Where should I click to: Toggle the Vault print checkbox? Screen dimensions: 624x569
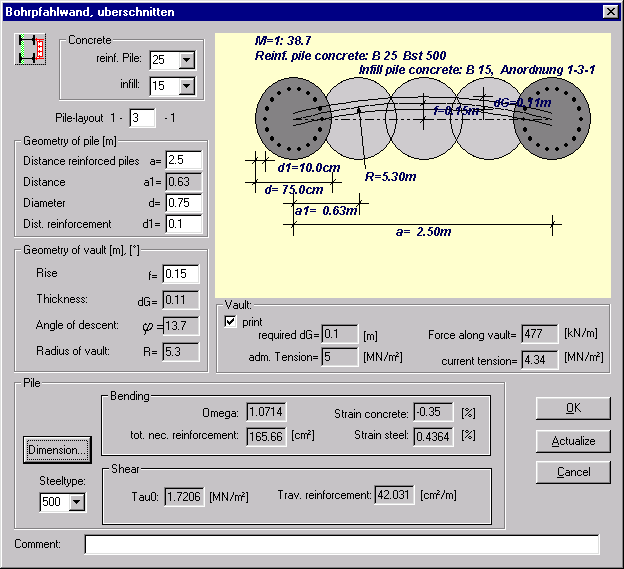tap(230, 321)
